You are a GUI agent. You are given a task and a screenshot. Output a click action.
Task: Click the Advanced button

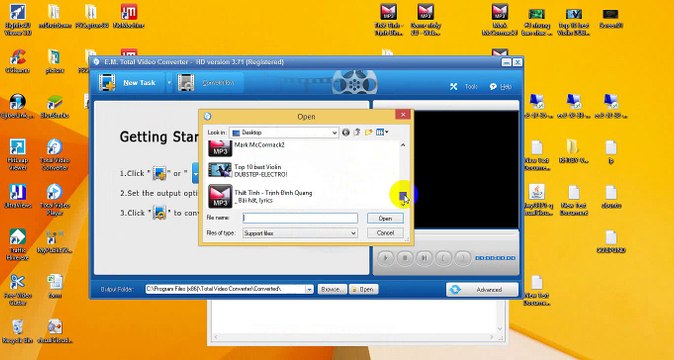482,290
